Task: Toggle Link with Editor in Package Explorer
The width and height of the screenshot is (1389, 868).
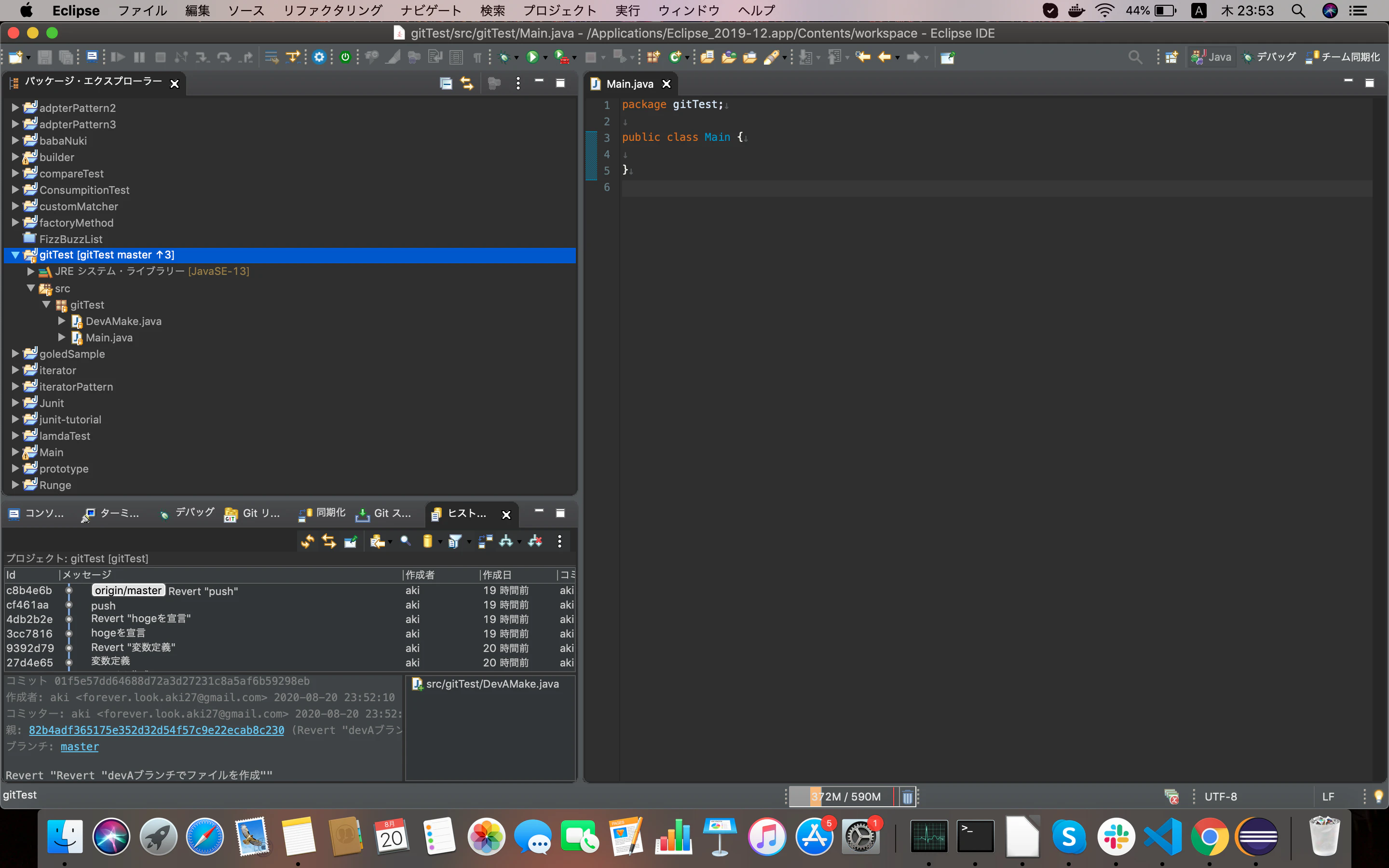Action: click(467, 83)
